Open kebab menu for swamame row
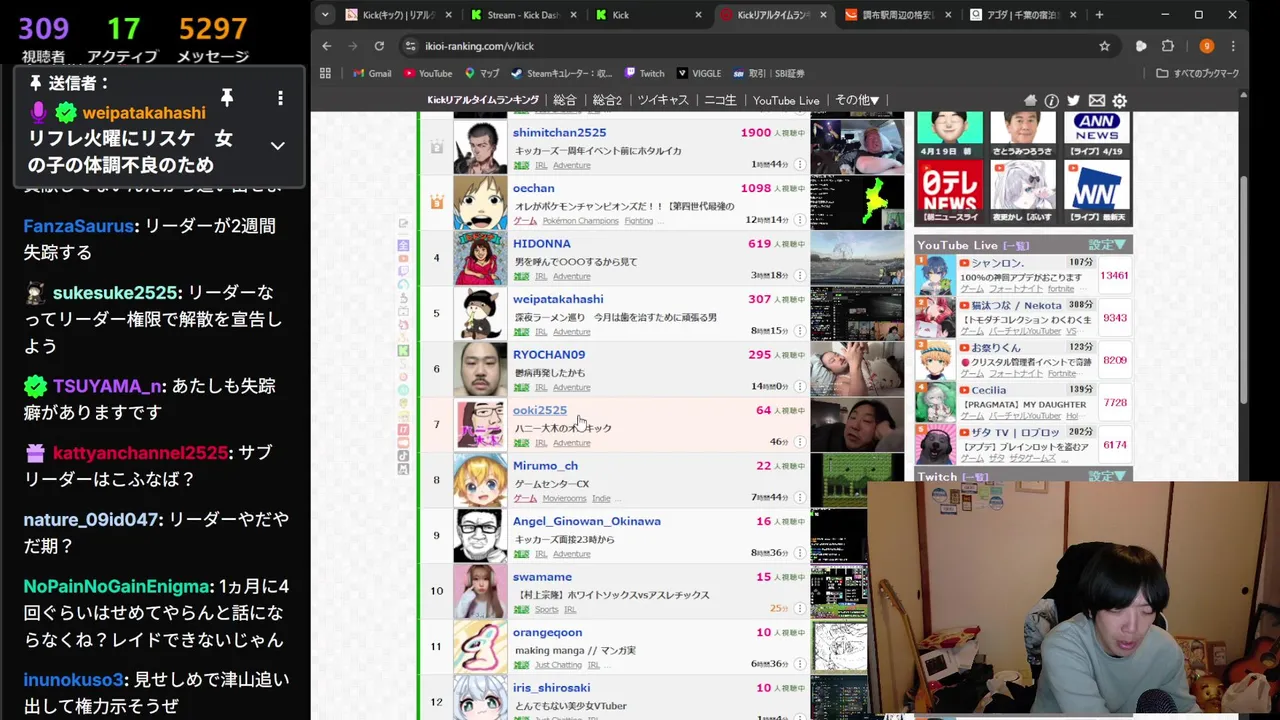This screenshot has height=720, width=1280. click(x=799, y=608)
